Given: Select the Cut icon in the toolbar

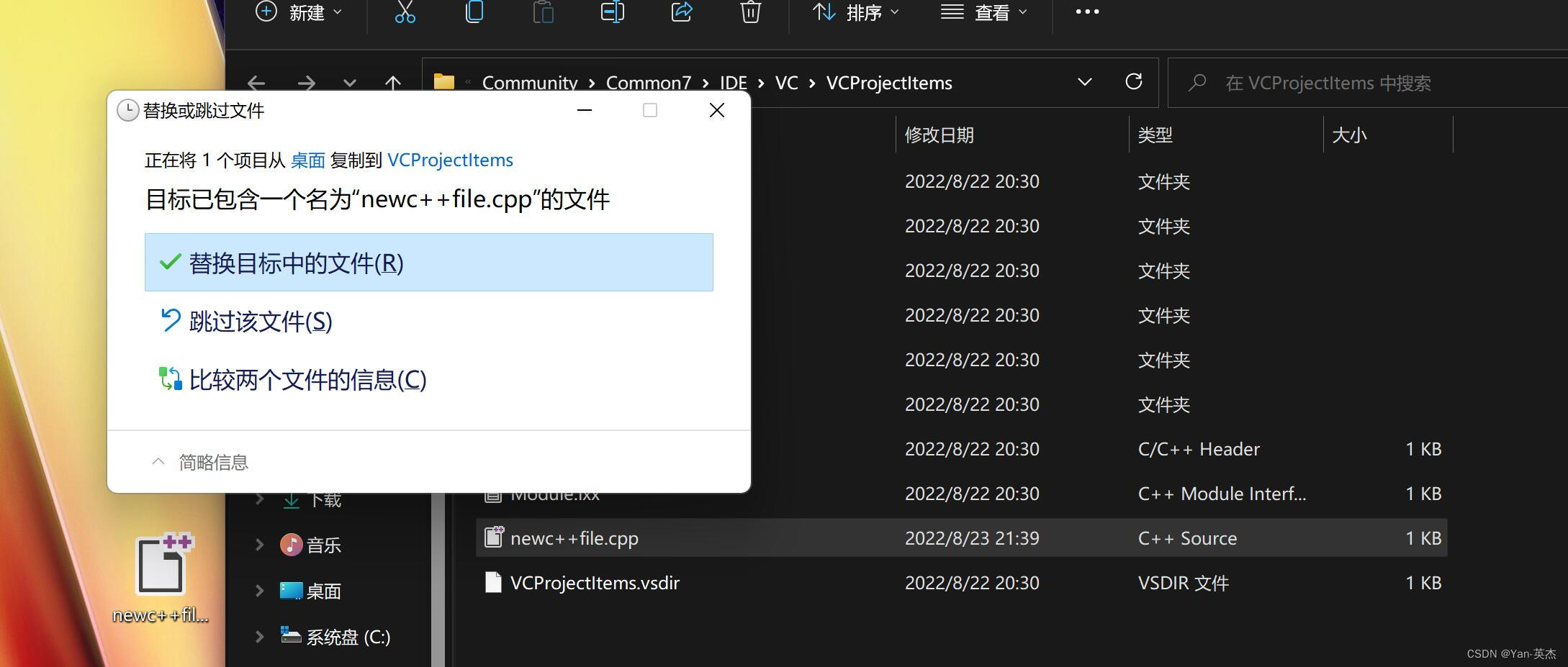Looking at the screenshot, I should (x=405, y=12).
